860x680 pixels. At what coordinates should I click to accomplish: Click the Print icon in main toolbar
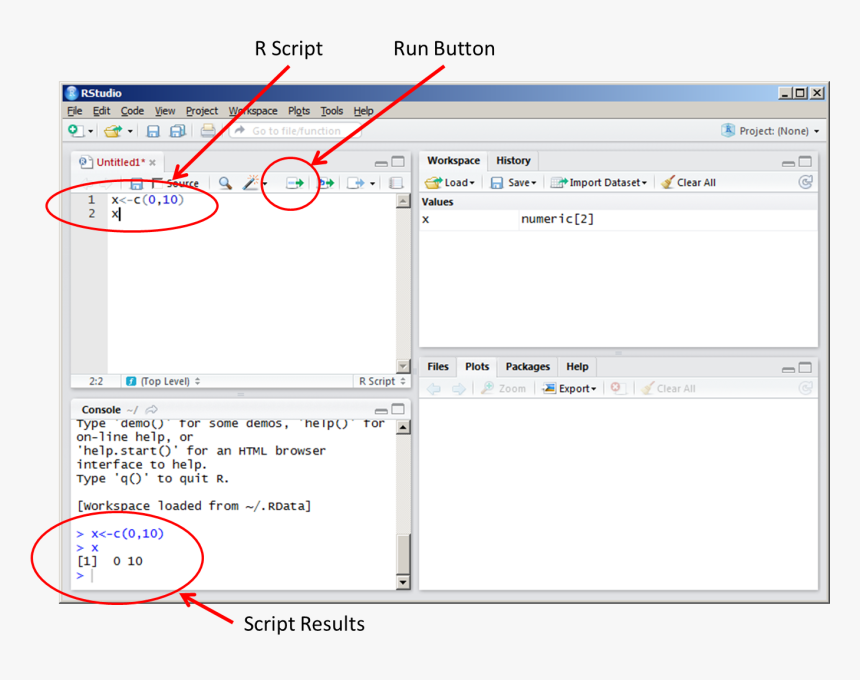pyautogui.click(x=208, y=131)
